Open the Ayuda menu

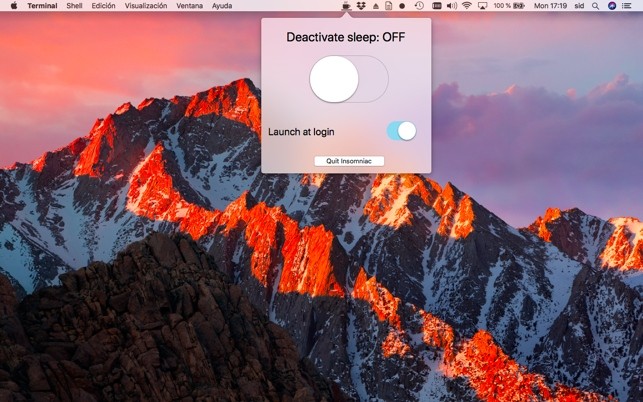(x=222, y=6)
